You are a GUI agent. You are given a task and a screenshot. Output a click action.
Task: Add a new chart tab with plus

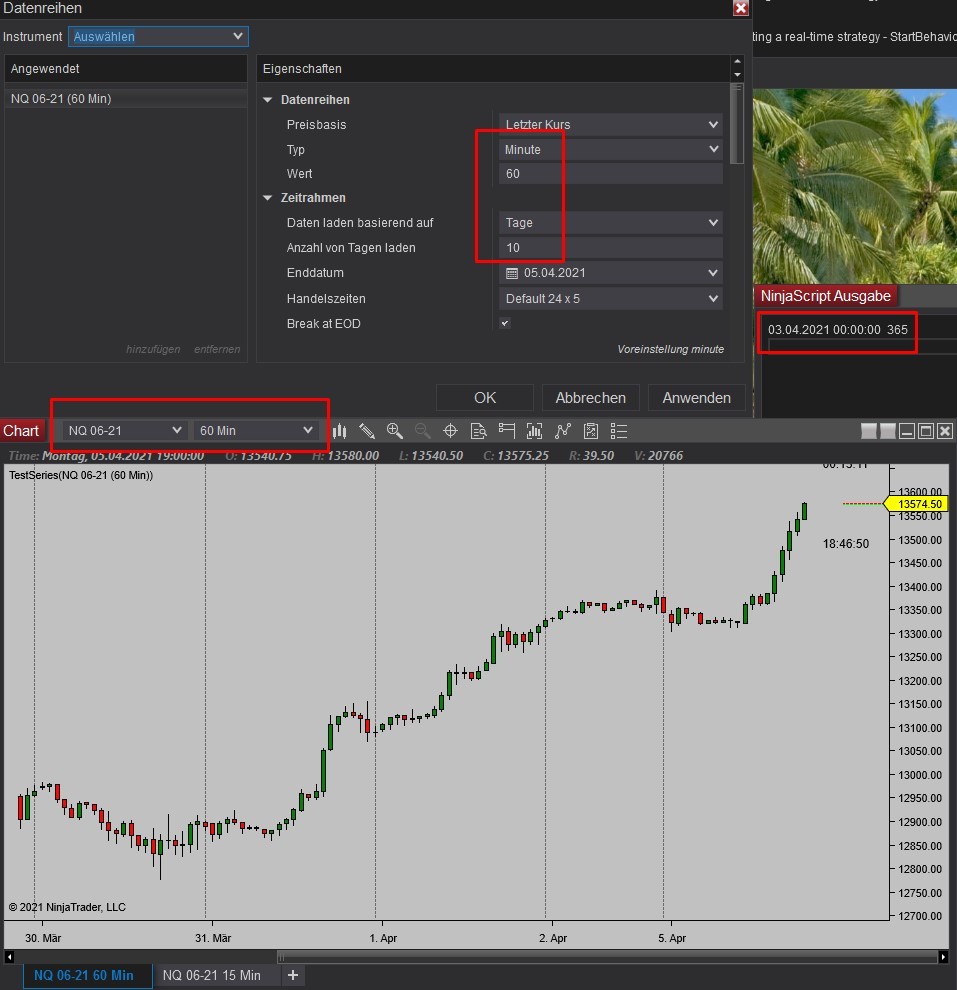click(x=293, y=975)
